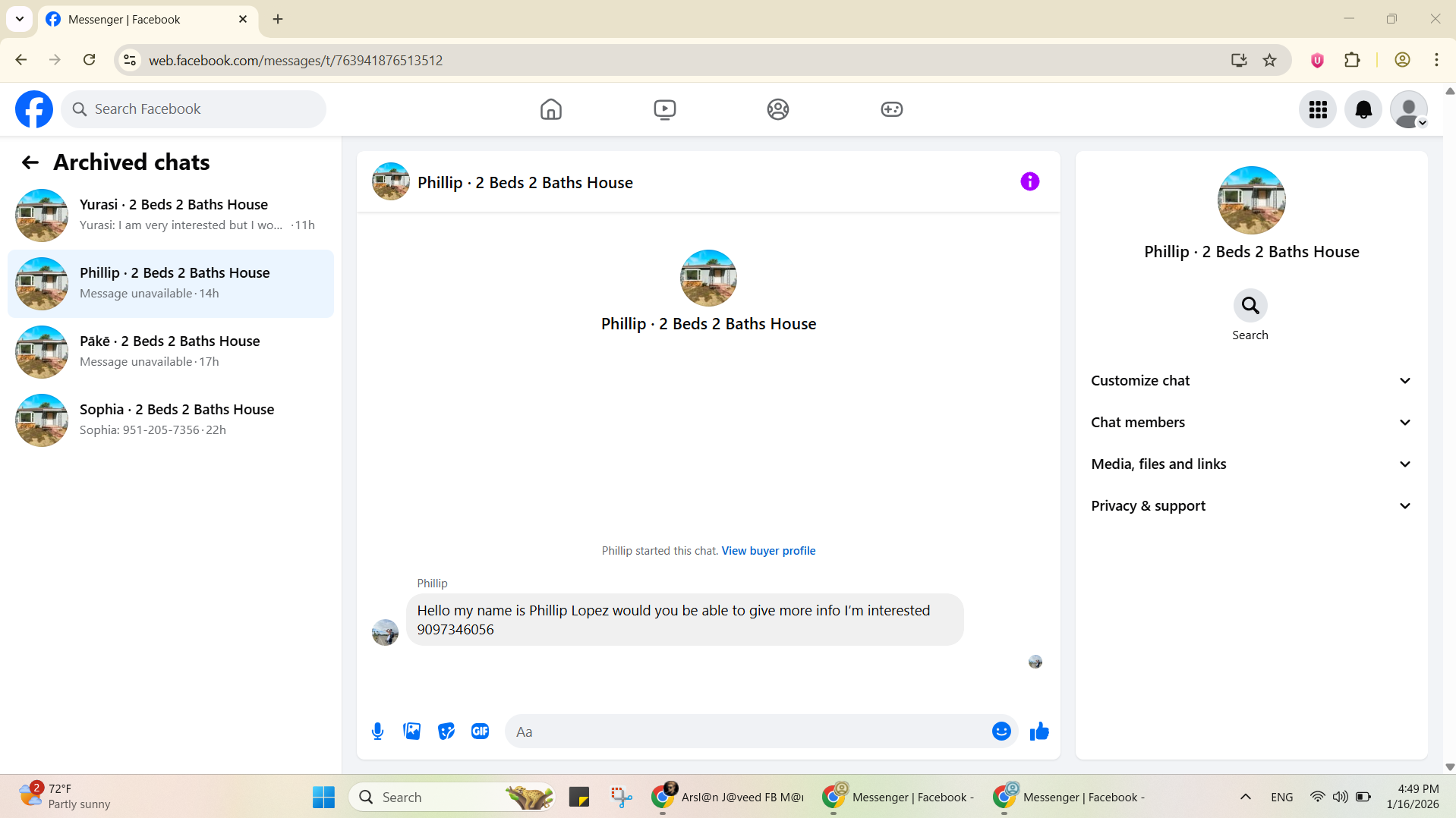Open the Gaming tab icon
Viewport: 1456px width, 818px height.
pos(892,109)
